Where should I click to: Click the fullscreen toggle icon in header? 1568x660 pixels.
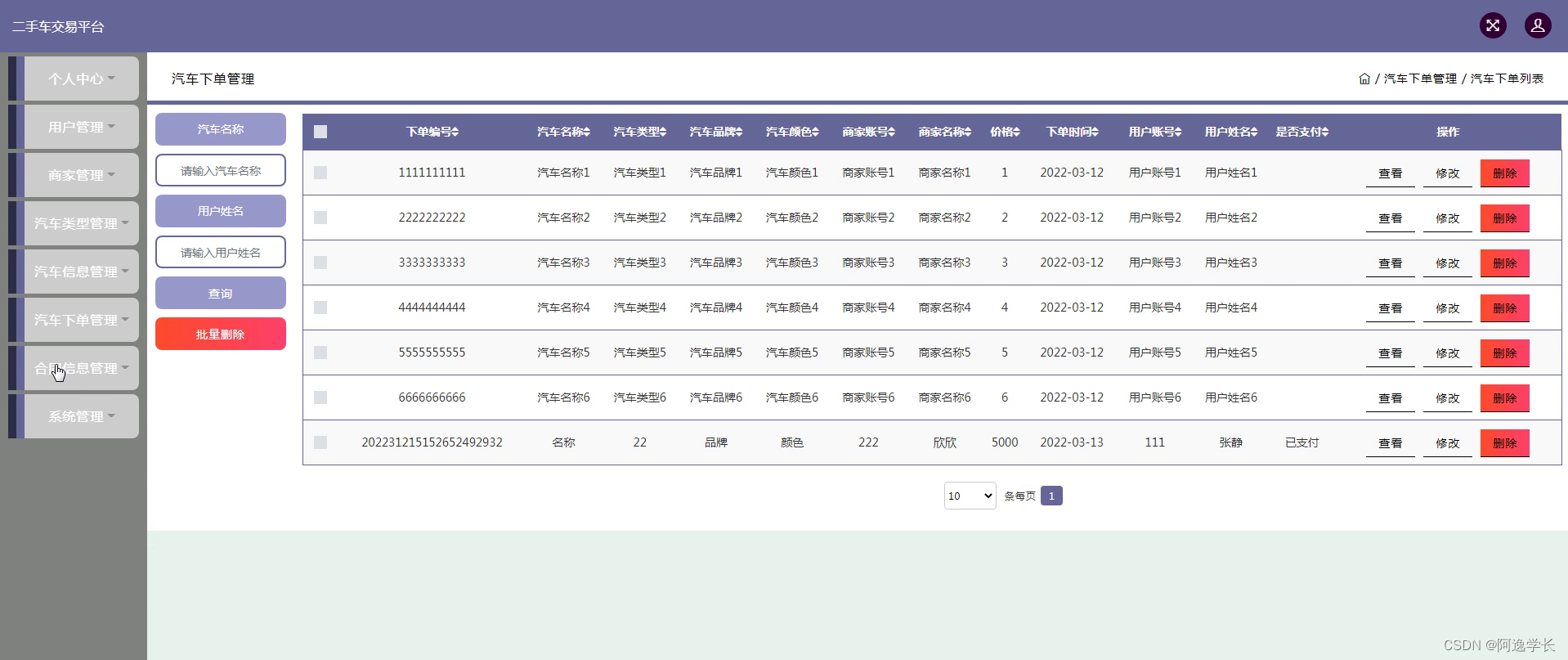coord(1493,25)
